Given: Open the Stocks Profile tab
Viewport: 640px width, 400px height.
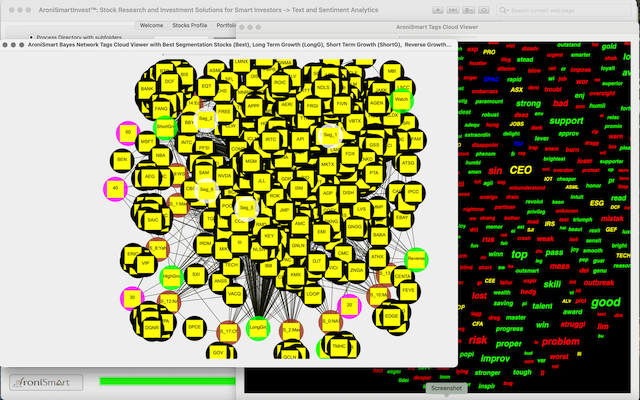Looking at the screenshot, I should tap(189, 25).
